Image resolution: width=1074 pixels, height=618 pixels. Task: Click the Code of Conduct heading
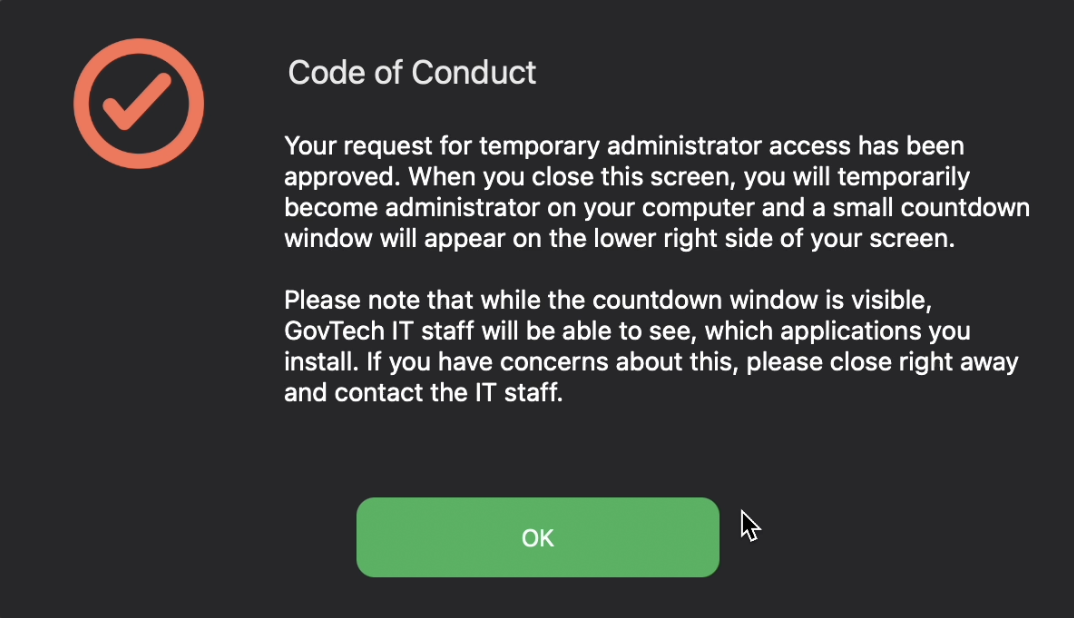pyautogui.click(x=412, y=73)
